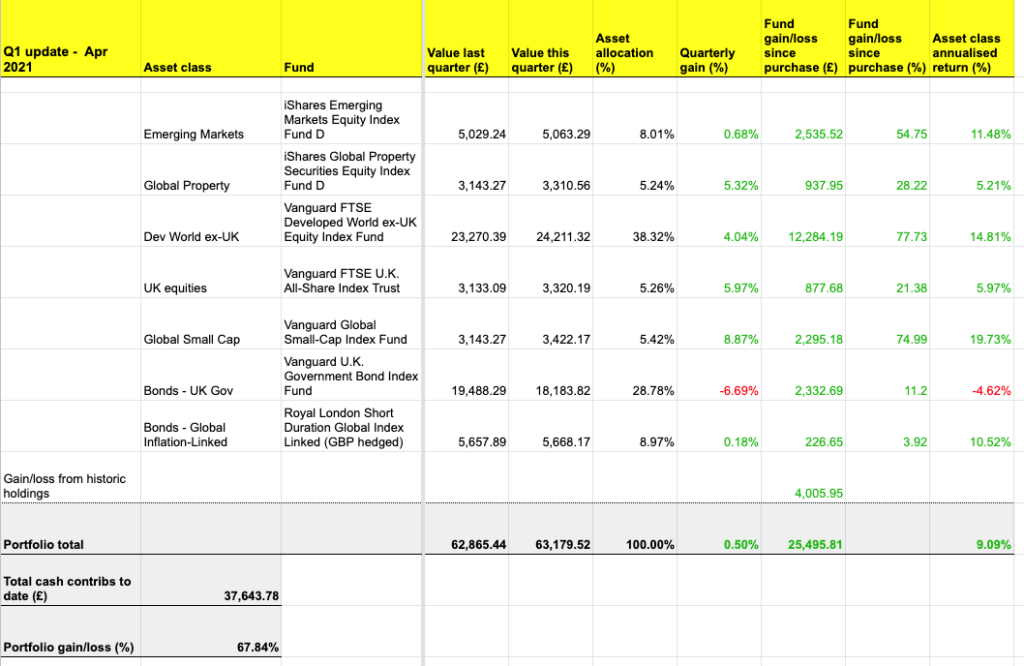Select value last quarter 5,029.24
The width and height of the screenshot is (1024, 666).
(x=466, y=118)
